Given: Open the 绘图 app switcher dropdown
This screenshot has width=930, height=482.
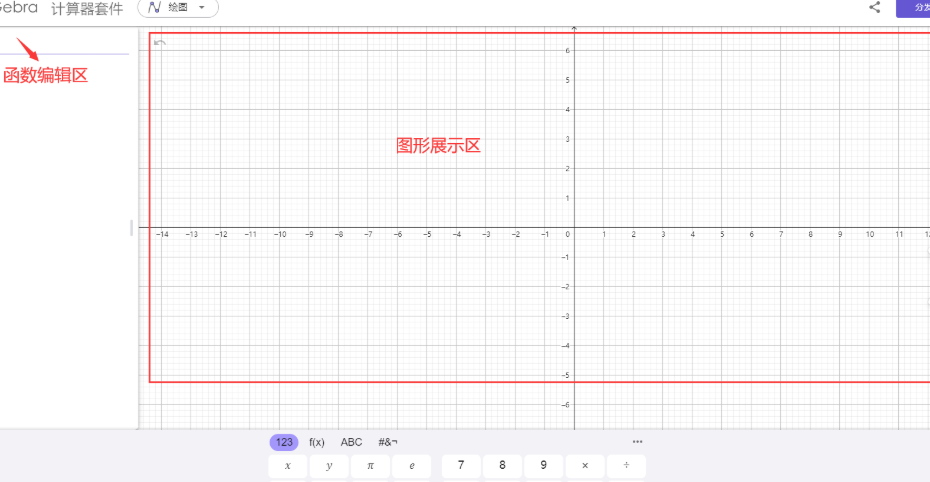Looking at the screenshot, I should [x=178, y=8].
